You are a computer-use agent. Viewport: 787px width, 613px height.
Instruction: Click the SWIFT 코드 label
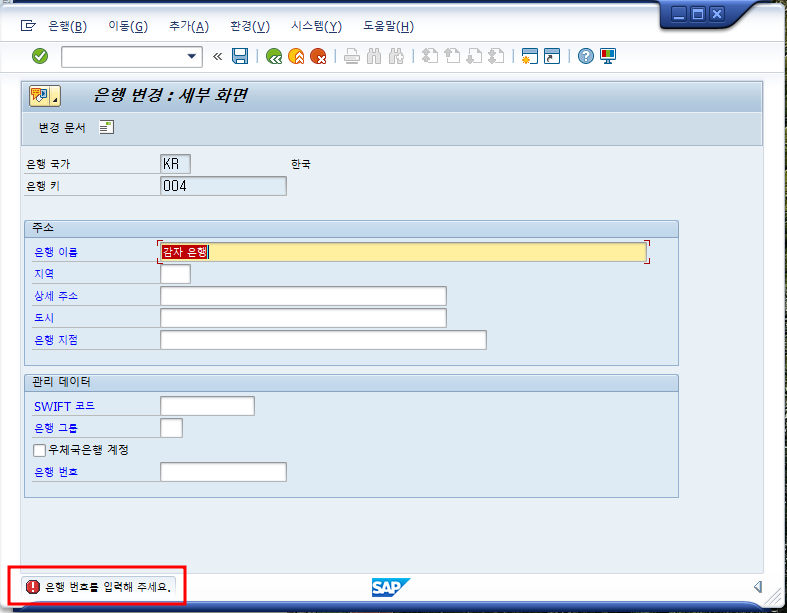coord(64,407)
